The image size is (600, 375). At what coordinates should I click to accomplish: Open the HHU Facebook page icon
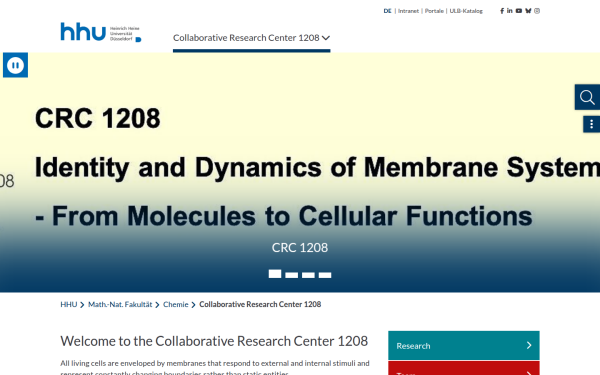(x=502, y=11)
